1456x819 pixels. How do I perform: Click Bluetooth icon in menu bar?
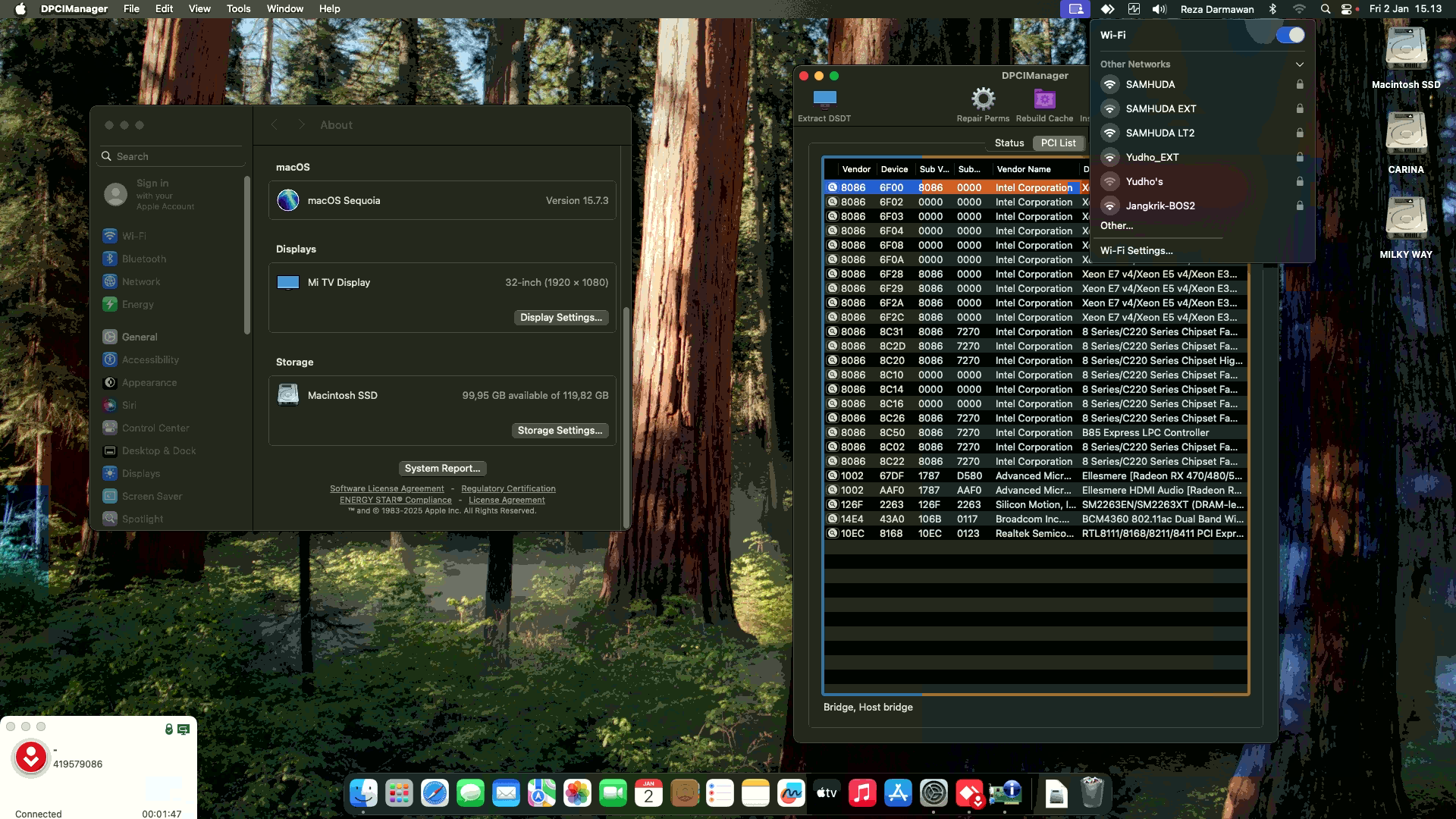click(x=1273, y=9)
